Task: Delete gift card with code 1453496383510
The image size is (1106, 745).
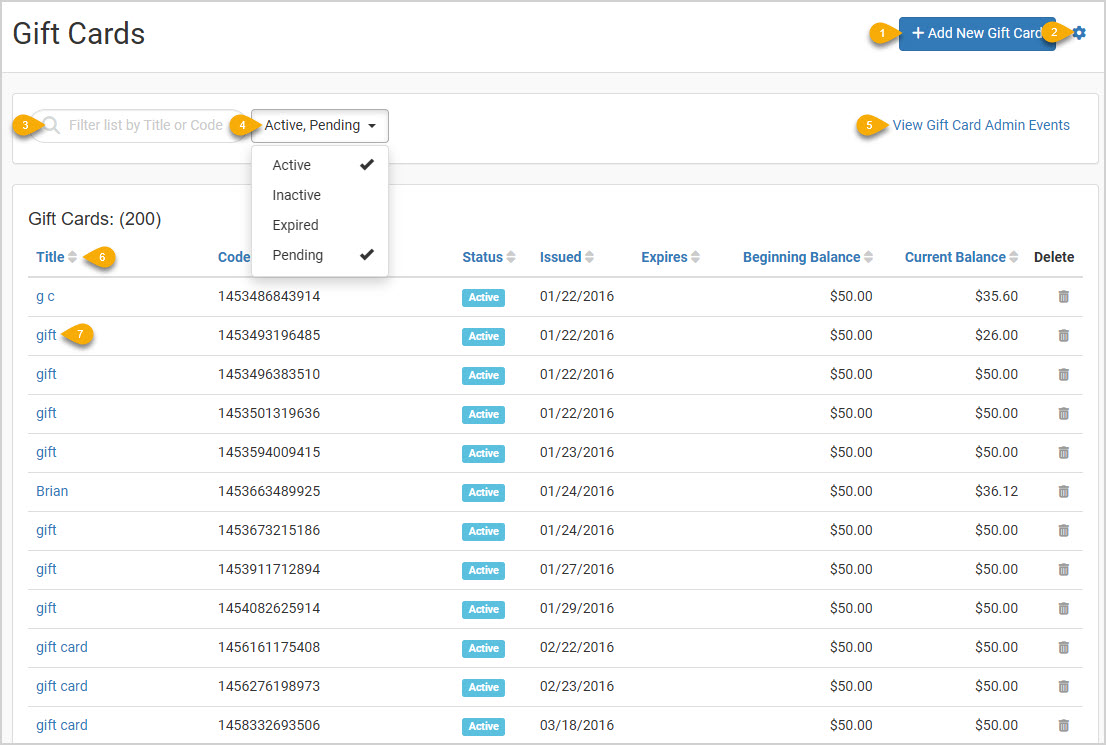Action: point(1064,374)
